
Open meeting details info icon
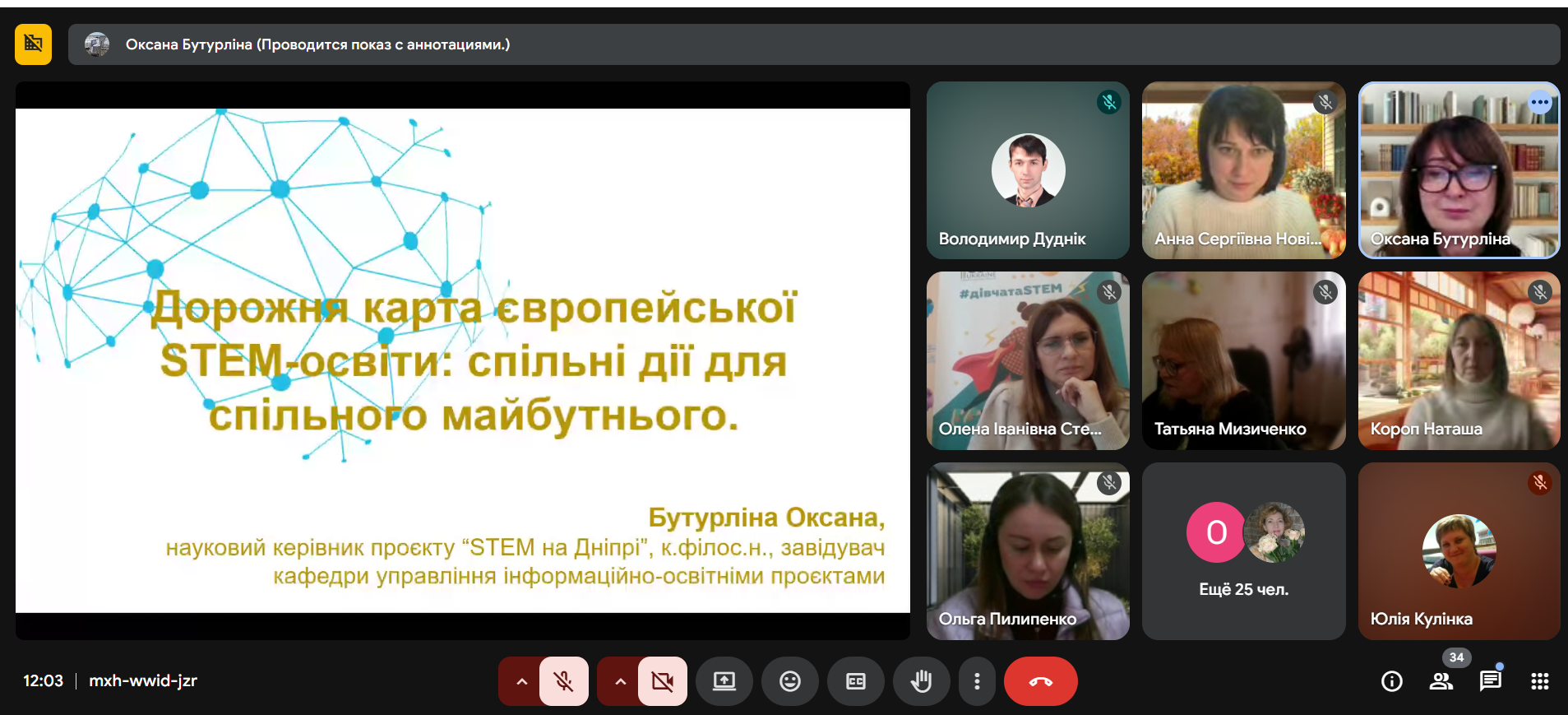click(x=1391, y=681)
